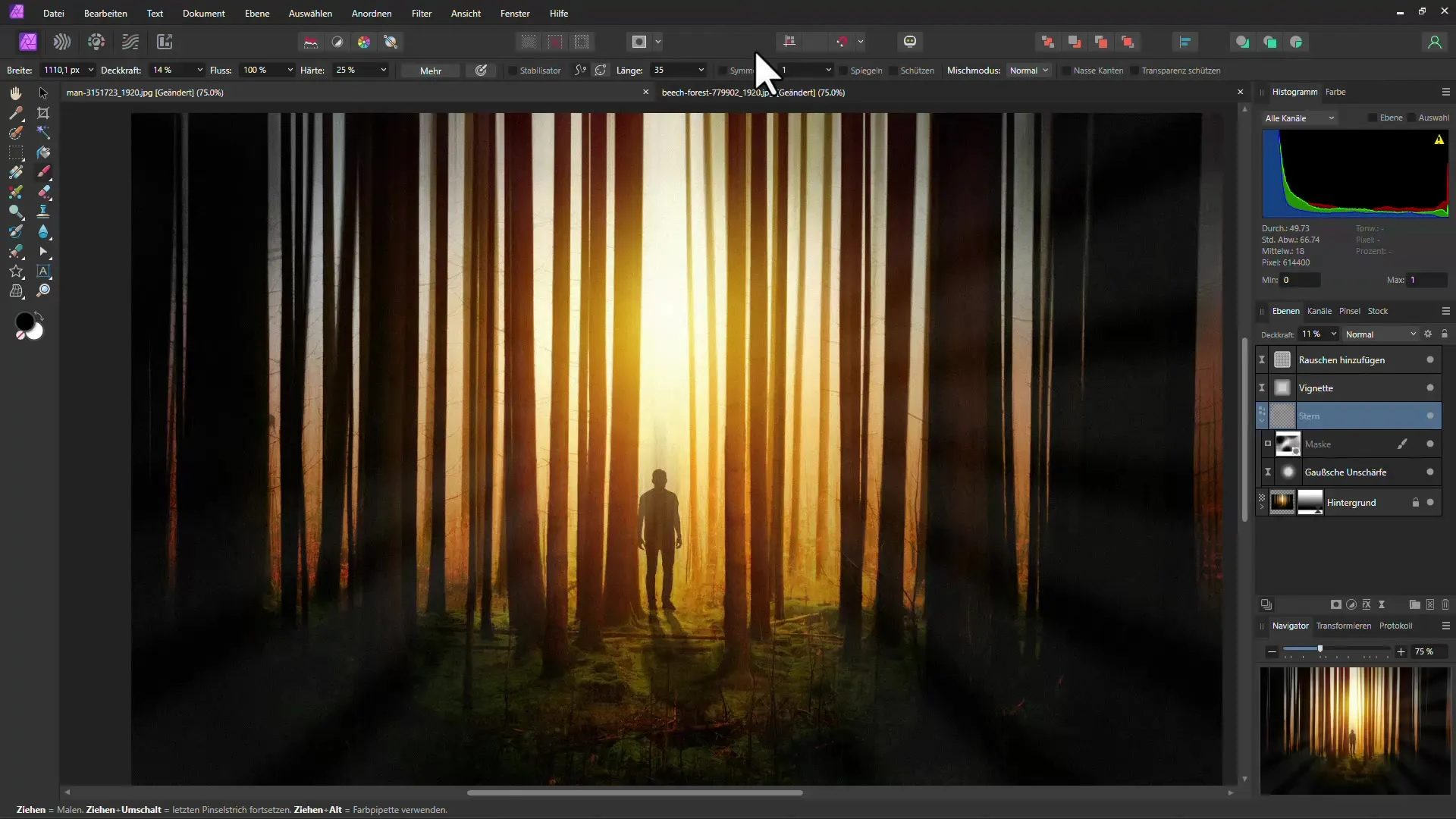Select the Hand (view) tool
Image resolution: width=1456 pixels, height=819 pixels.
(15, 93)
